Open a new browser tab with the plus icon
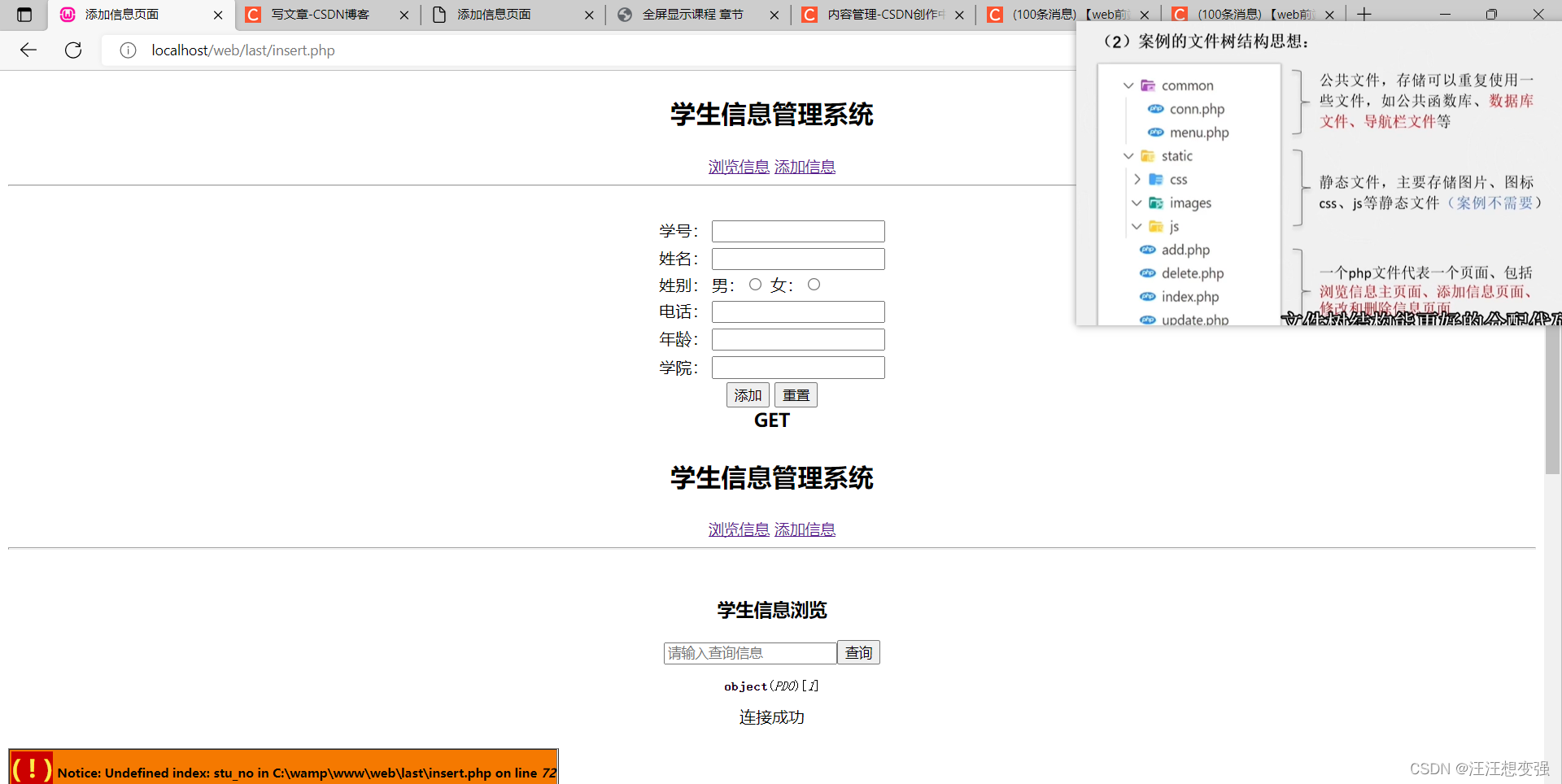The width and height of the screenshot is (1562, 784). click(x=1363, y=14)
